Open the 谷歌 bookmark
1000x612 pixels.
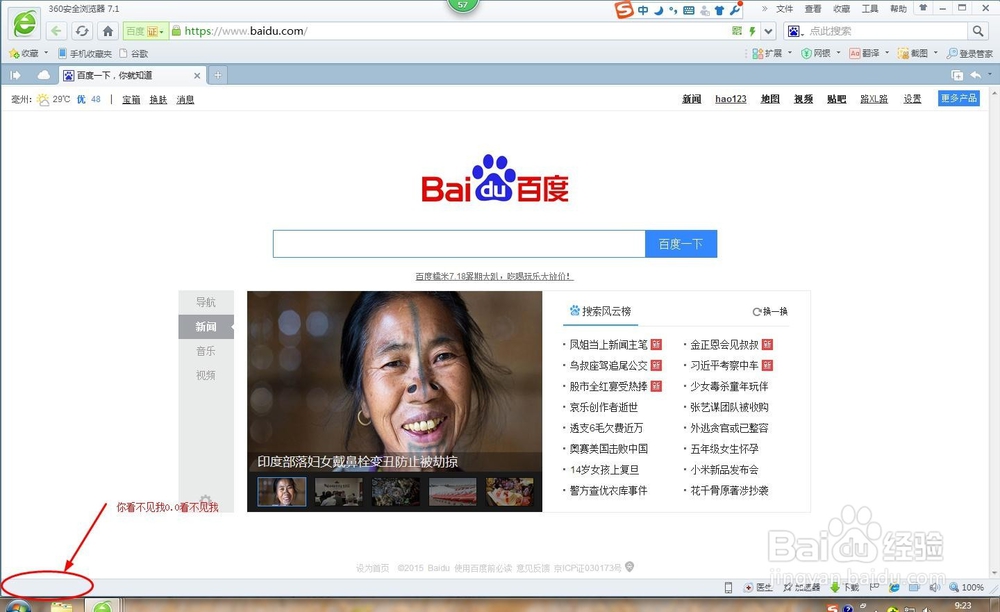tap(134, 54)
